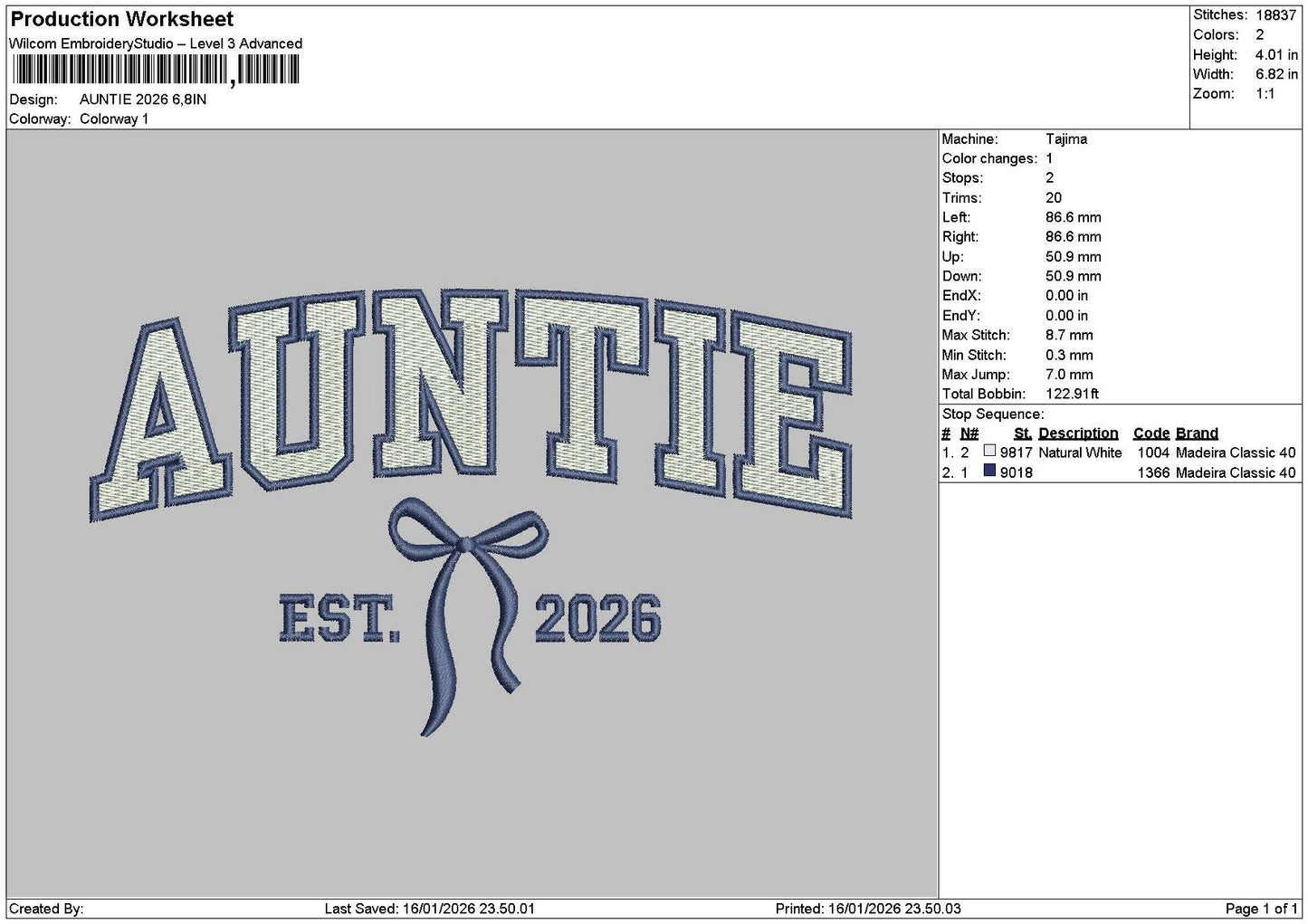The height and width of the screenshot is (924, 1308).
Task: Click the AUNTIE embroidery design preview
Action: click(x=472, y=512)
